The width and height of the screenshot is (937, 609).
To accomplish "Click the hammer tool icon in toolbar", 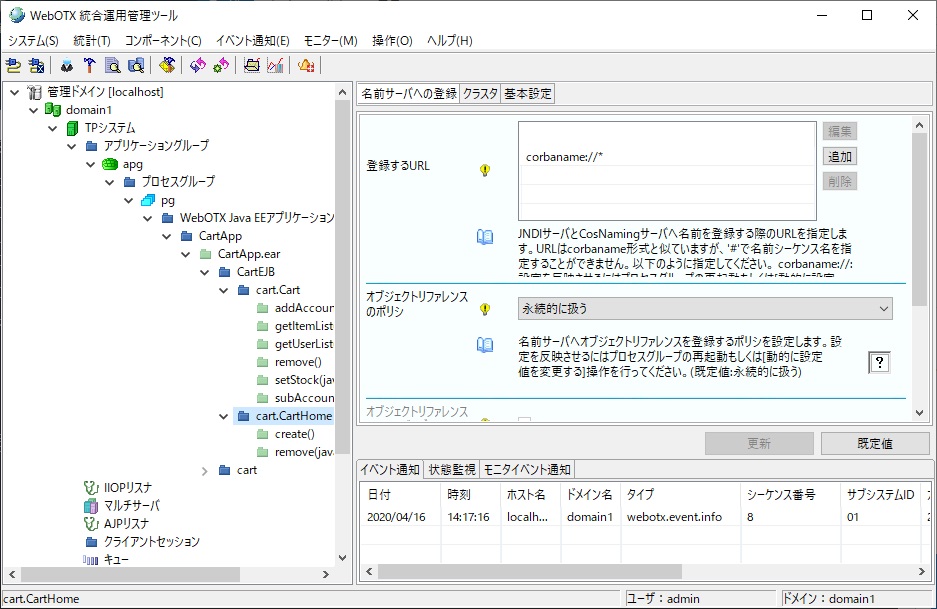I will 89,66.
